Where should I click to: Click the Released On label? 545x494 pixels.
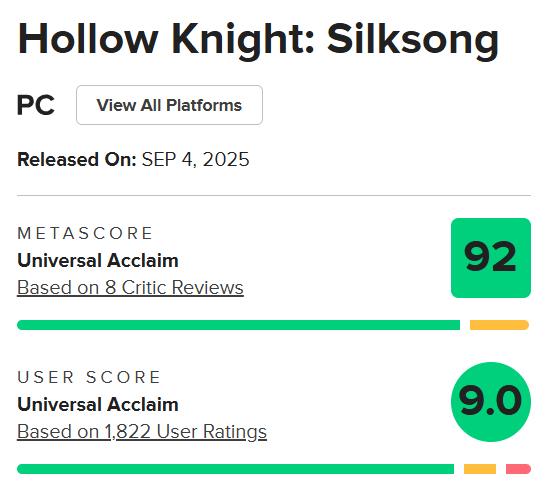click(x=76, y=160)
